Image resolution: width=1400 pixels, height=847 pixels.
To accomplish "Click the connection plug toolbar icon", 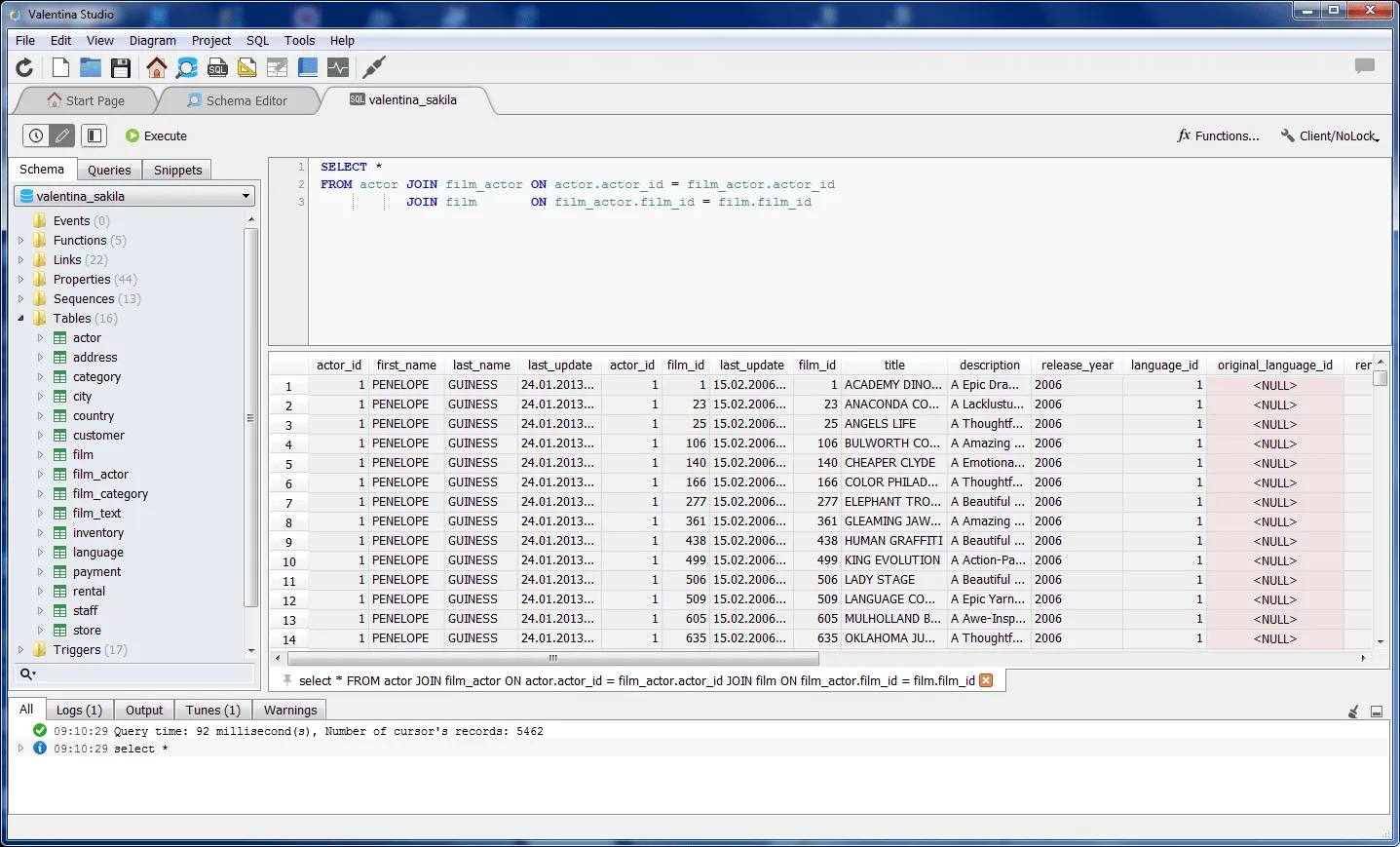I will tap(373, 67).
